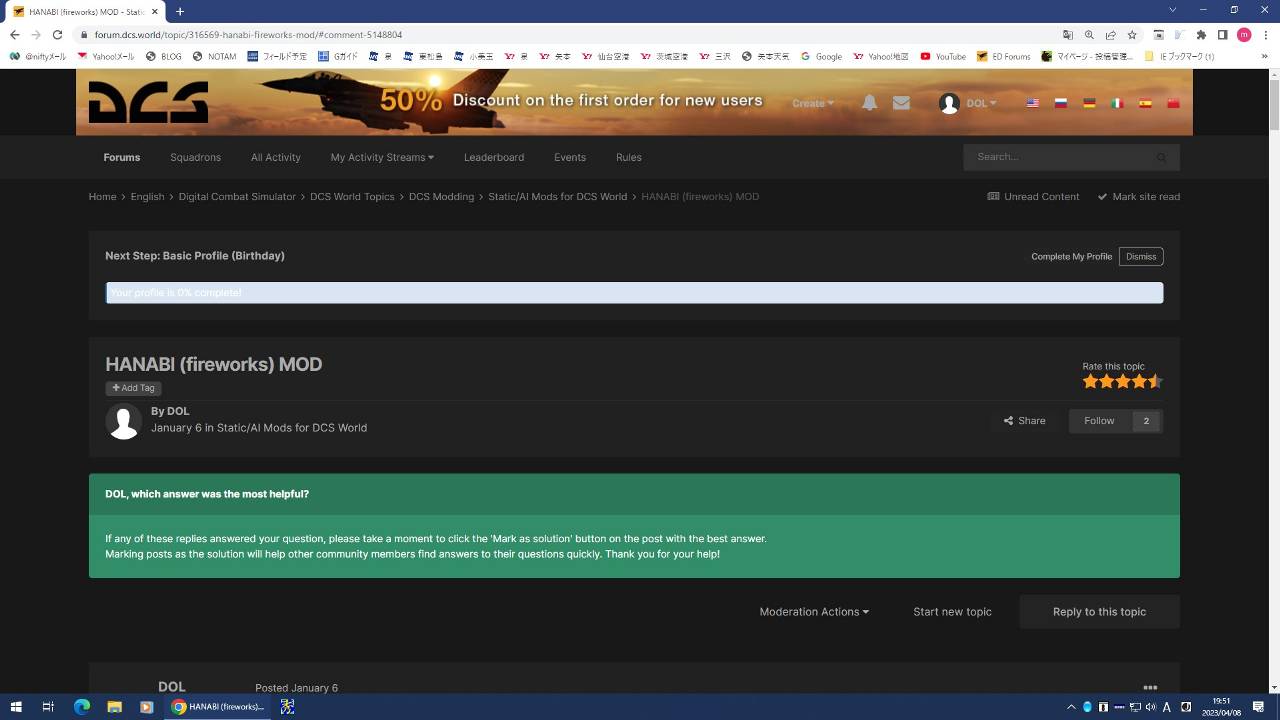This screenshot has height=720, width=1280.
Task: Go back with the browser back arrow
Action: 14,34
